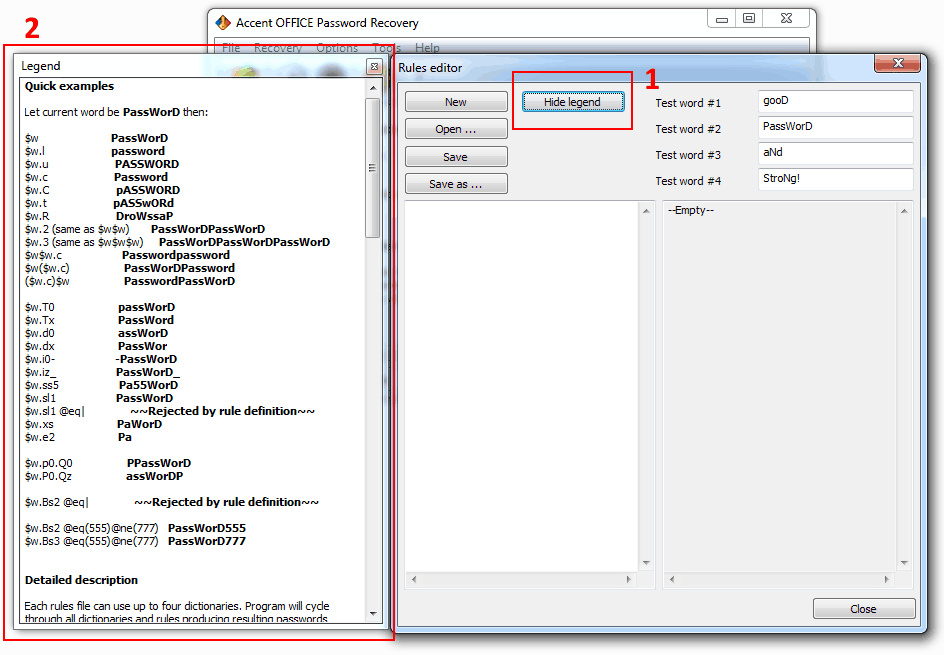Viewport: 944px width, 655px height.
Task: Open the Options menu
Action: [x=337, y=48]
